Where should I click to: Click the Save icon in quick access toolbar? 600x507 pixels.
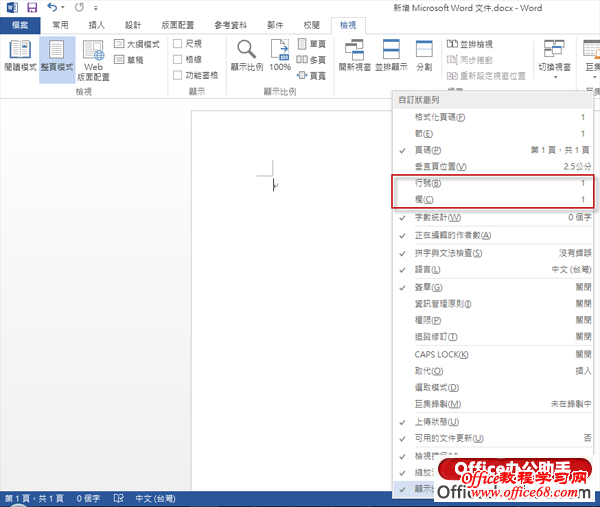coord(32,7)
